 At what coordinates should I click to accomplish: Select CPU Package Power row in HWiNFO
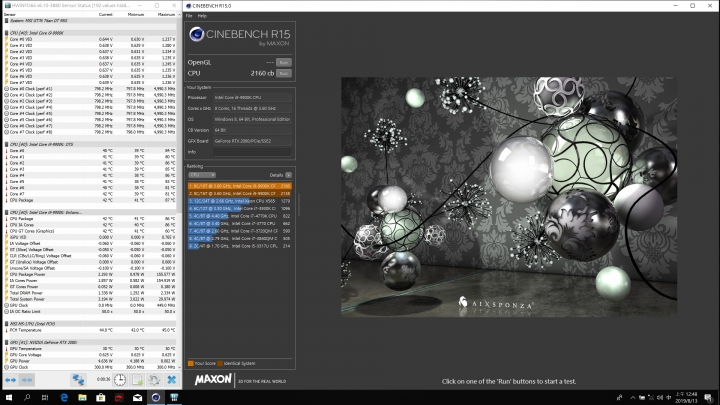click(x=90, y=274)
